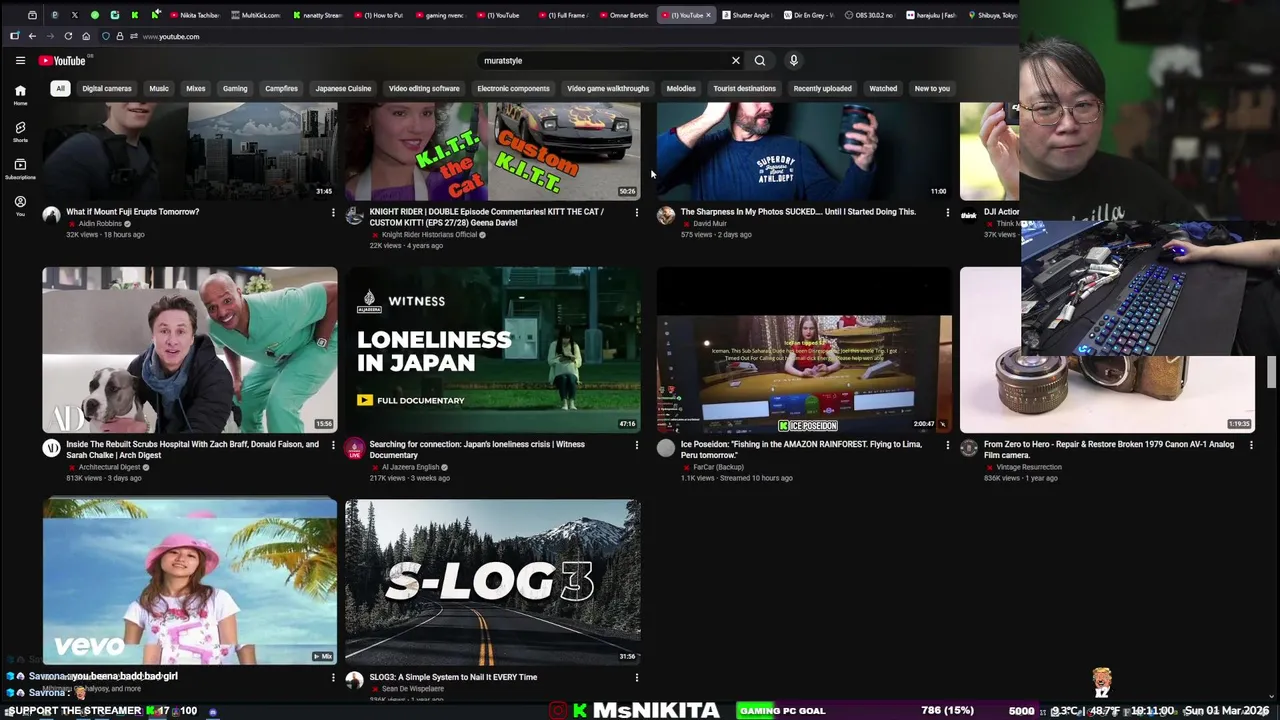Open the You page in the sidebar

(x=20, y=206)
